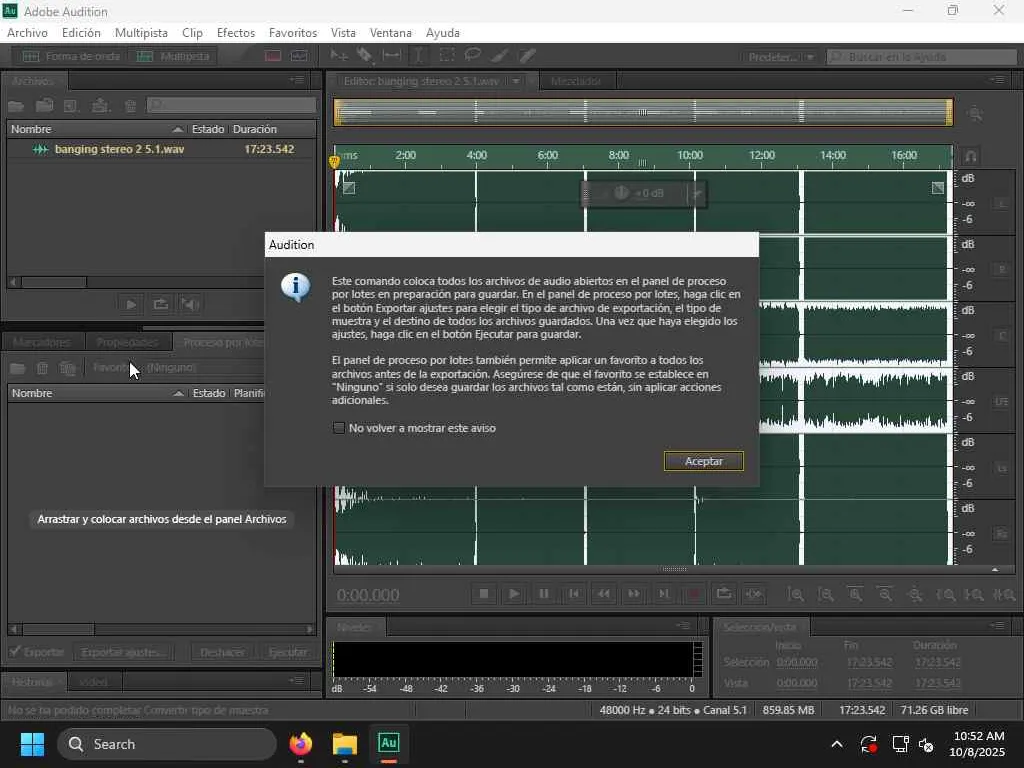Click the Stop button in transport controls
Viewport: 1024px width, 768px height.
[x=484, y=594]
